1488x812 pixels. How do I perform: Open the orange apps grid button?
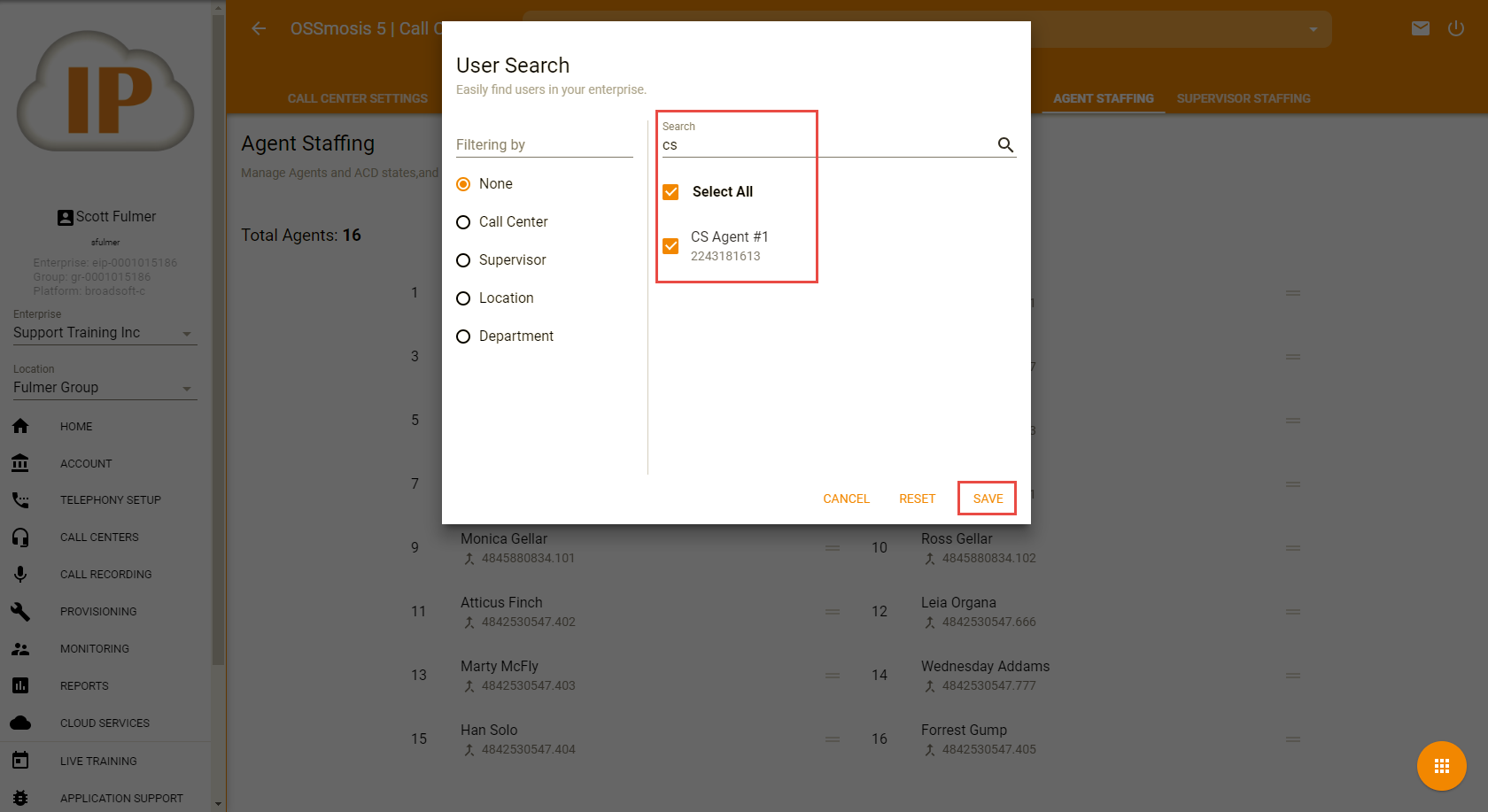click(1441, 766)
